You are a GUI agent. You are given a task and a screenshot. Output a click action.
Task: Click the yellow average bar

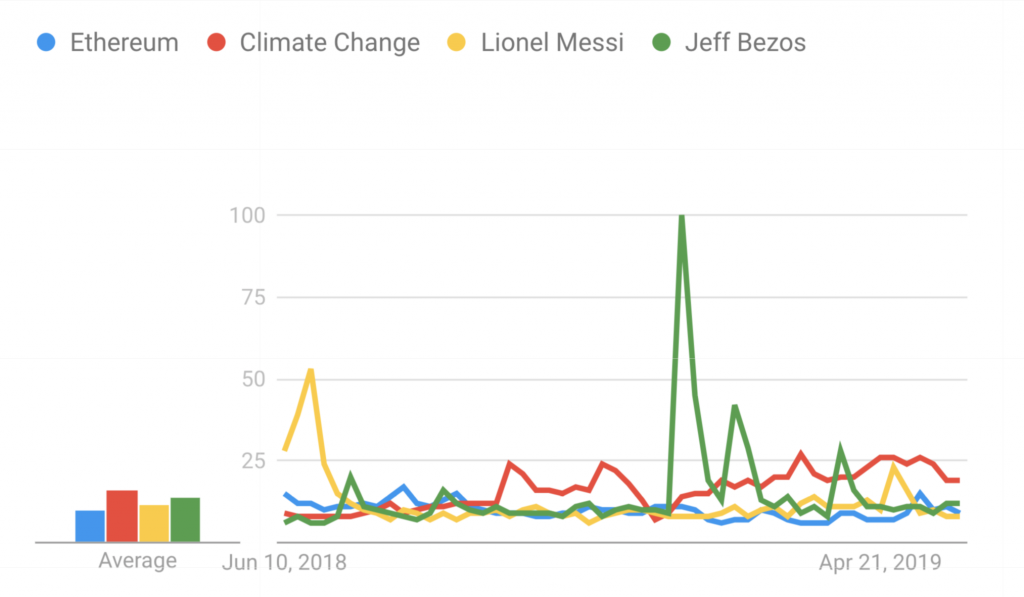point(154,523)
